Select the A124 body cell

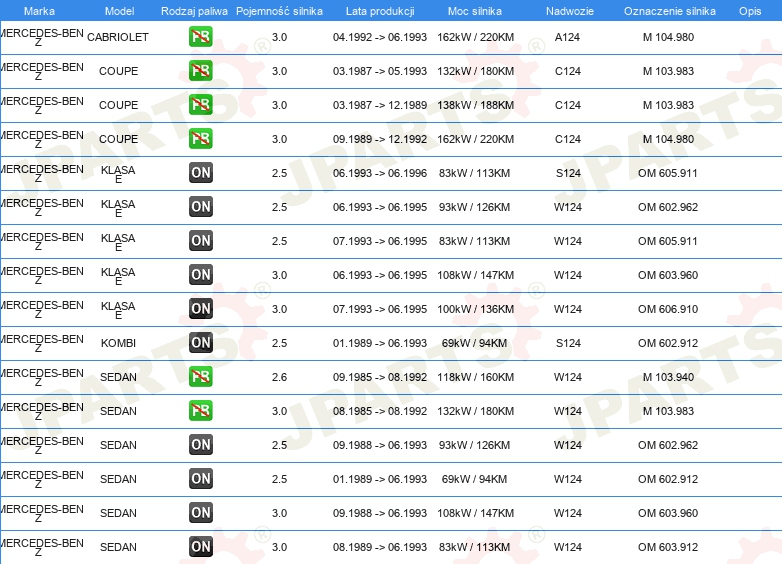tap(568, 37)
